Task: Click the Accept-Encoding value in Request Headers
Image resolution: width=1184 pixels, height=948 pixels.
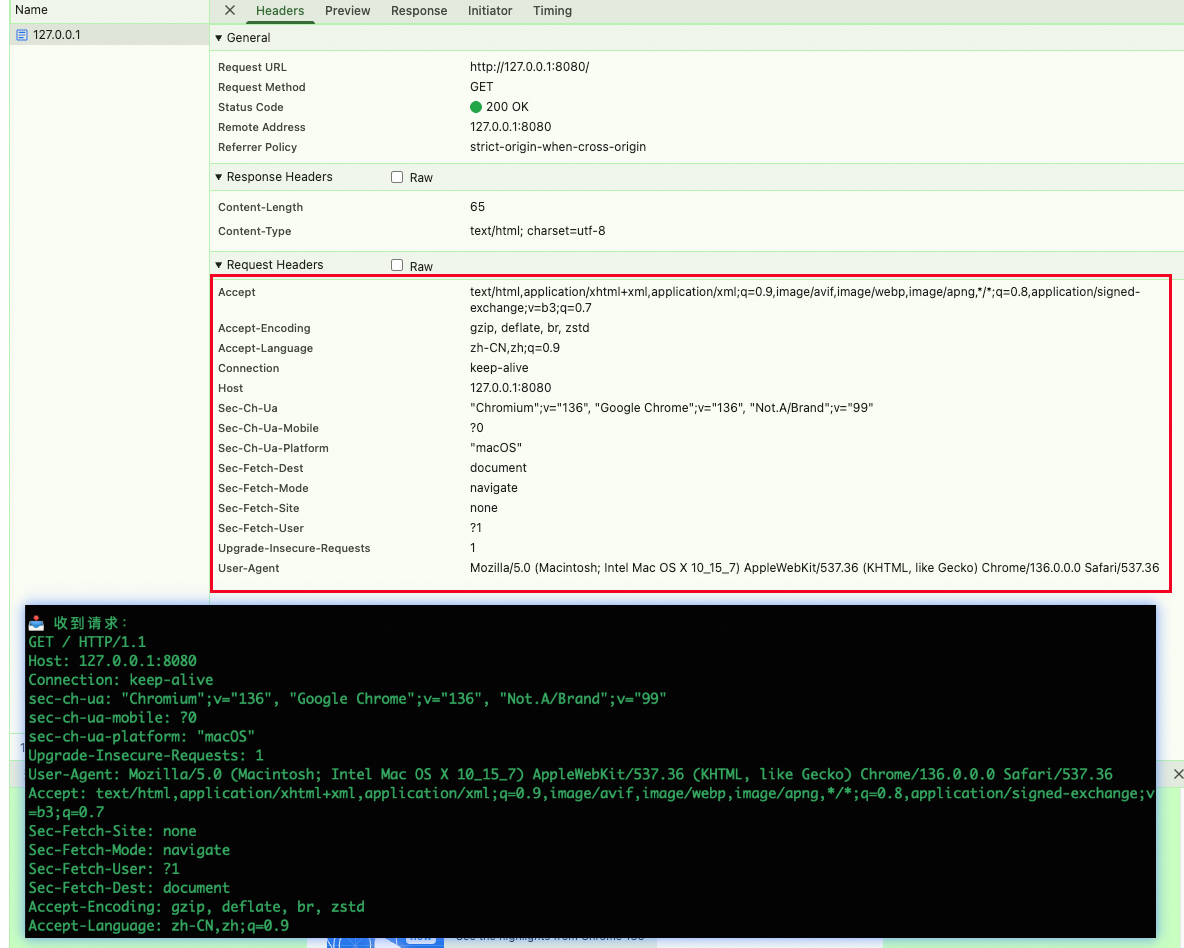Action: (529, 328)
